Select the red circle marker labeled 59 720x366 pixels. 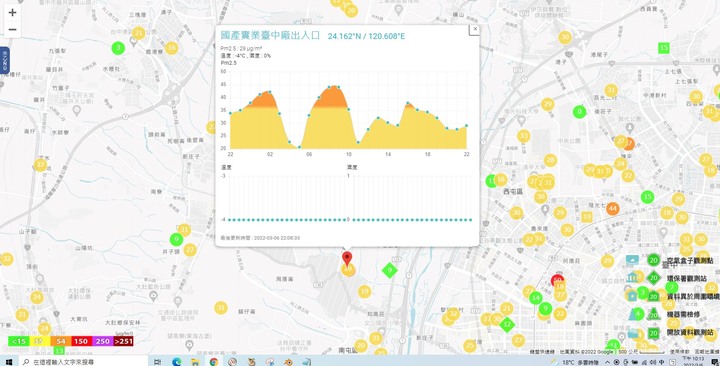(x=557, y=280)
